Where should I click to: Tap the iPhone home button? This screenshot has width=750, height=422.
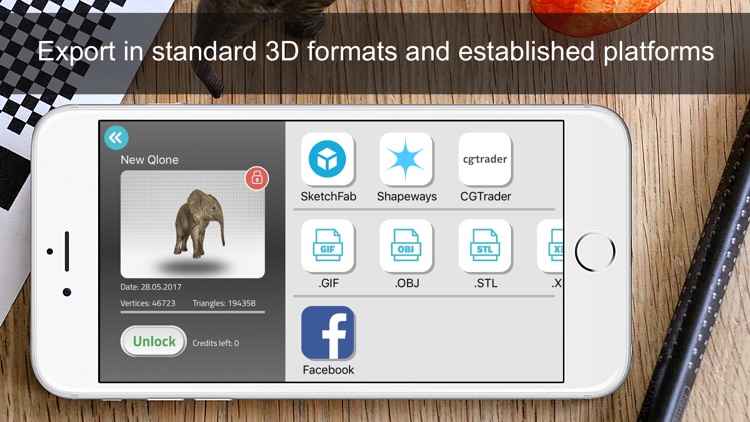click(595, 251)
